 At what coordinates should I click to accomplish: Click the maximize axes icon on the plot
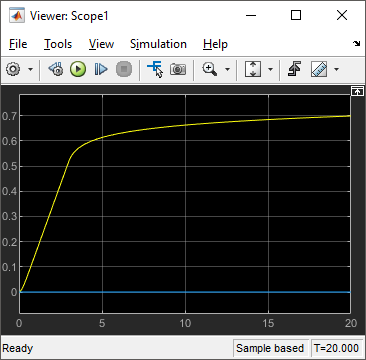click(x=357, y=91)
